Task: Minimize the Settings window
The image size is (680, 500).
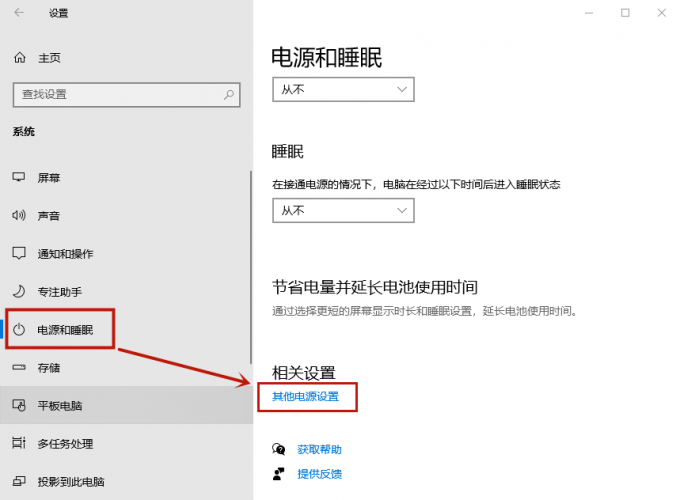Action: coord(589,13)
